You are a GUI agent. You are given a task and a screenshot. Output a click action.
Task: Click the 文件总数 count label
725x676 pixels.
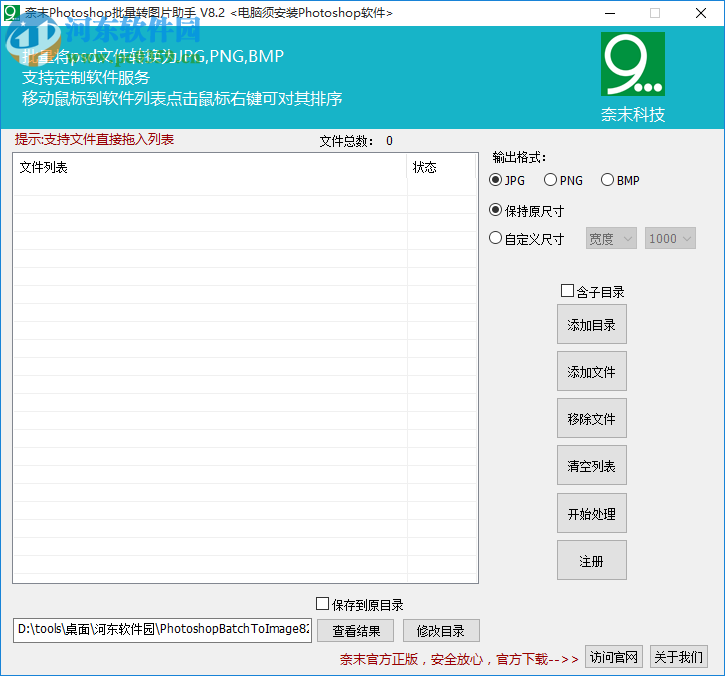356,141
